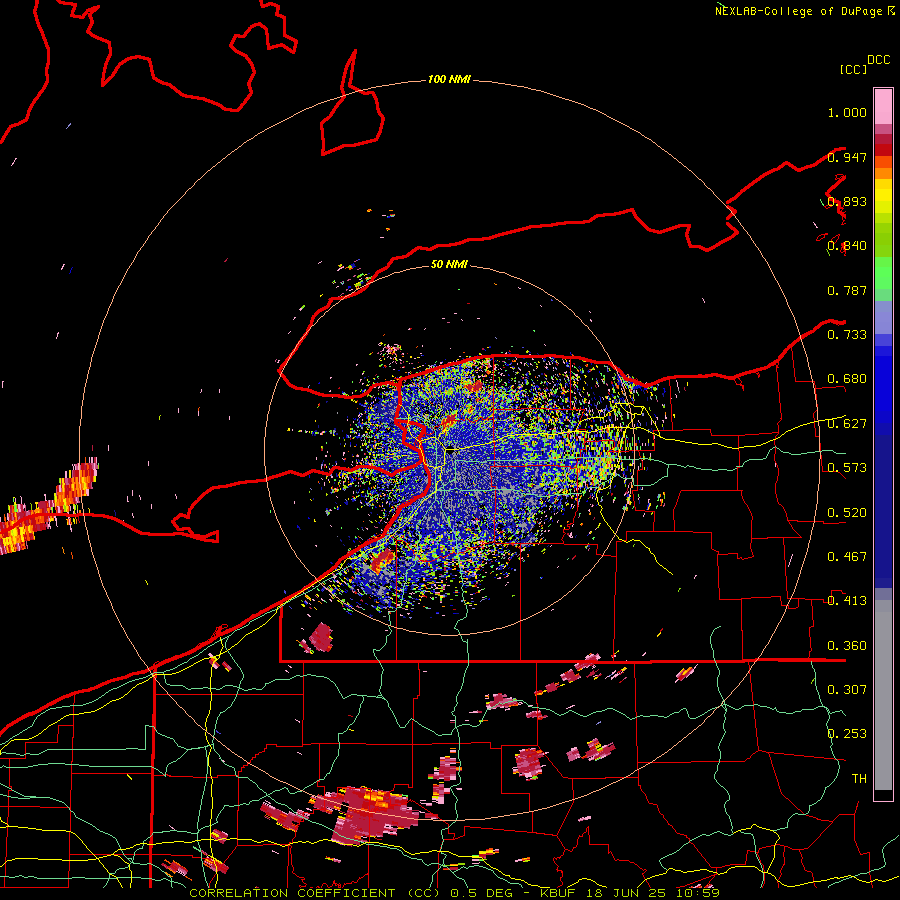Screen dimensions: 900x900
Task: Click the 0.5 DEG elevation text
Action: click(x=480, y=893)
